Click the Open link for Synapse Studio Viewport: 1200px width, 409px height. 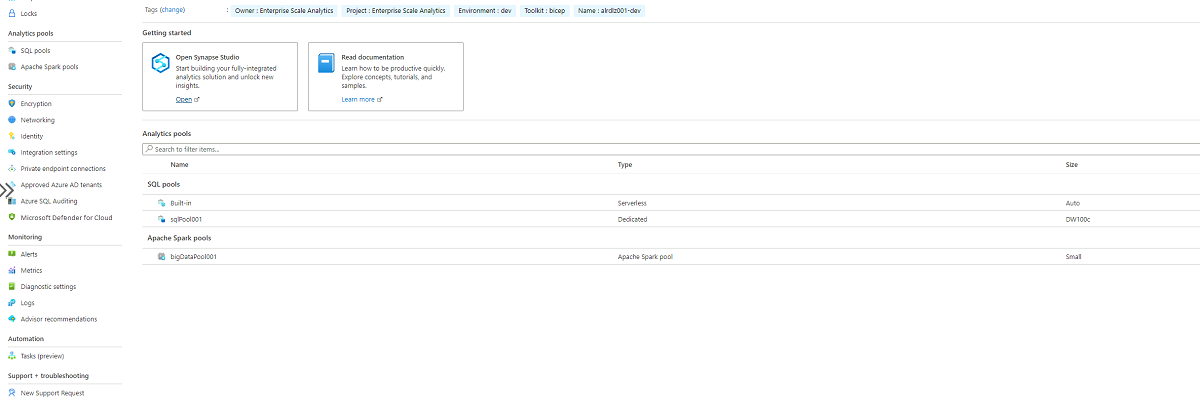(184, 100)
